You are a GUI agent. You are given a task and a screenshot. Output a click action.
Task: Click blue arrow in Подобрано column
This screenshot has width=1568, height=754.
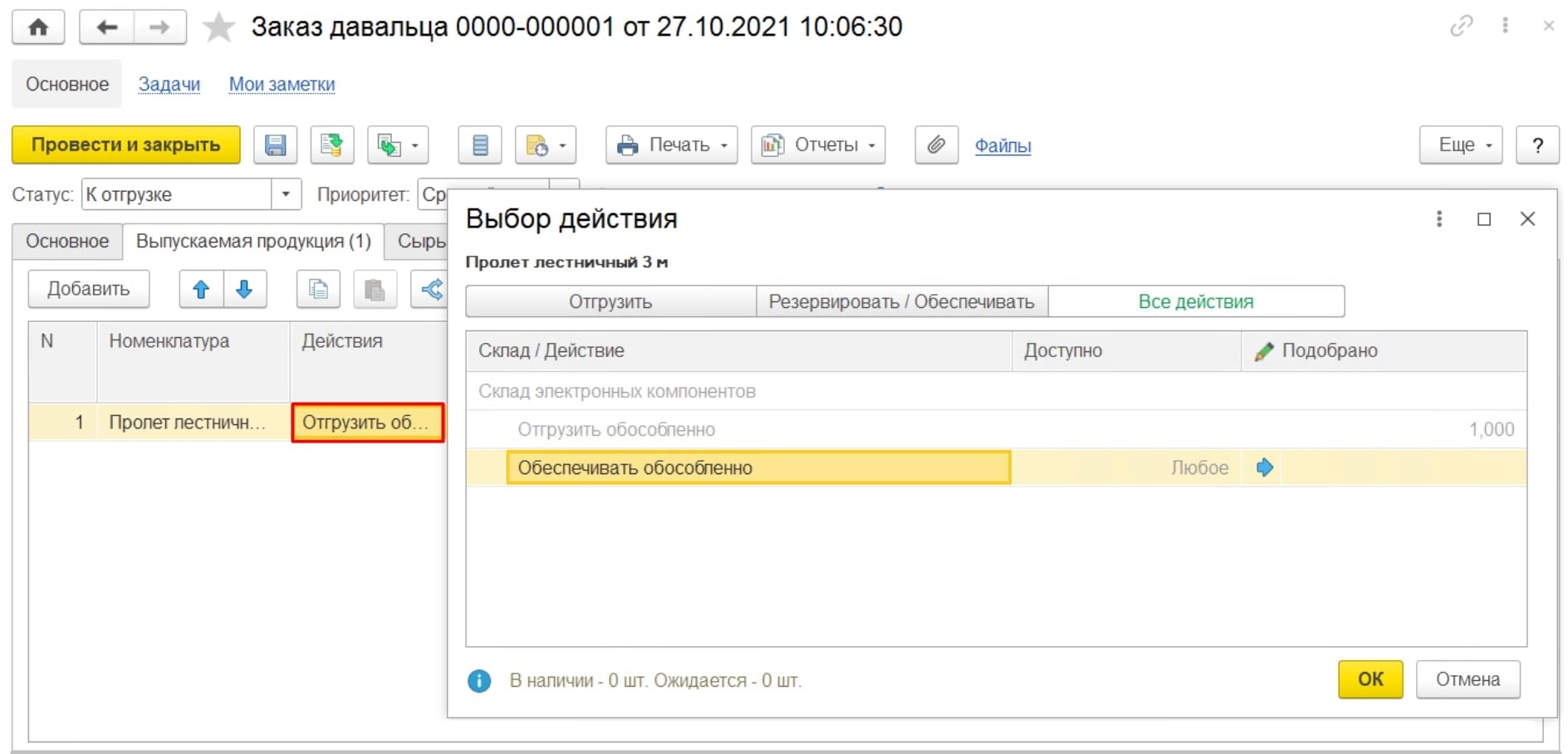[1264, 468]
